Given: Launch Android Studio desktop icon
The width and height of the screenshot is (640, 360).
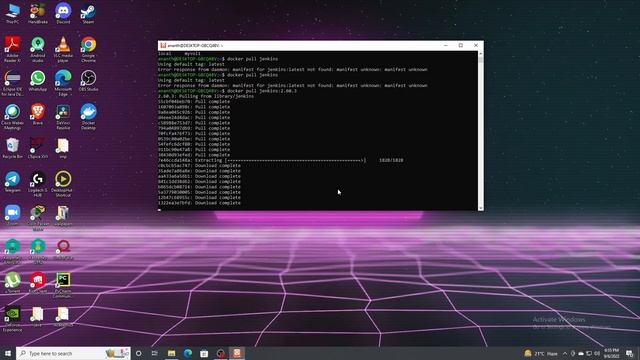Looking at the screenshot, I should point(38,49).
